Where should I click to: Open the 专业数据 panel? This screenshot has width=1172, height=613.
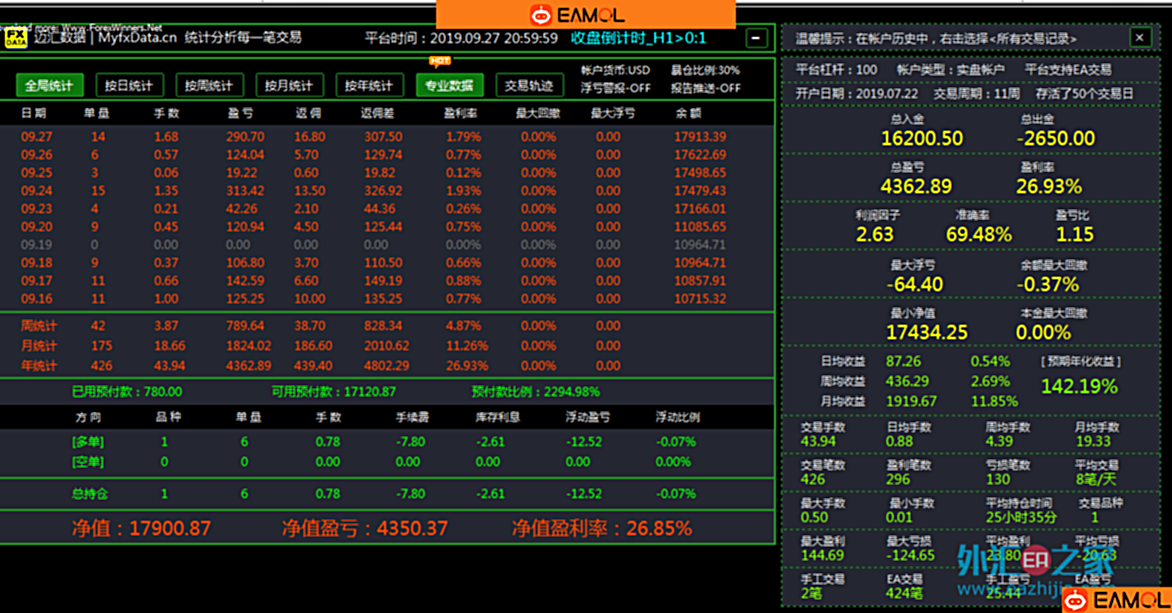click(449, 86)
